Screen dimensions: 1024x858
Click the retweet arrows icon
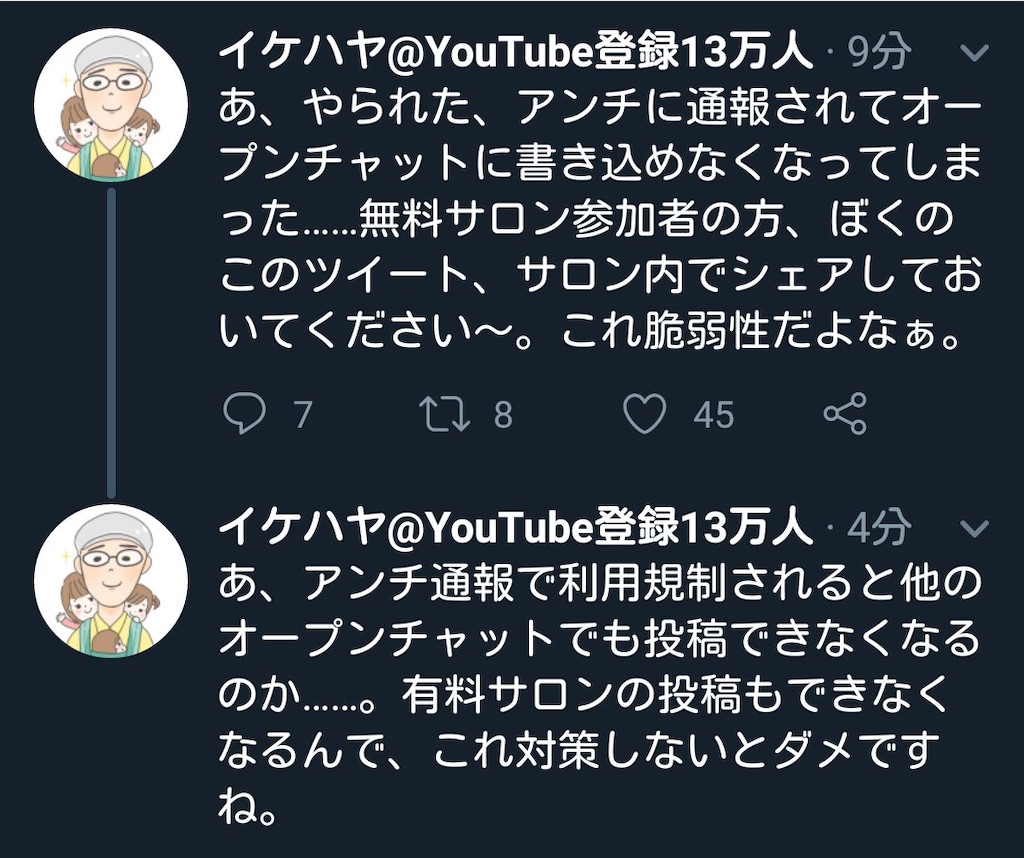click(x=444, y=414)
